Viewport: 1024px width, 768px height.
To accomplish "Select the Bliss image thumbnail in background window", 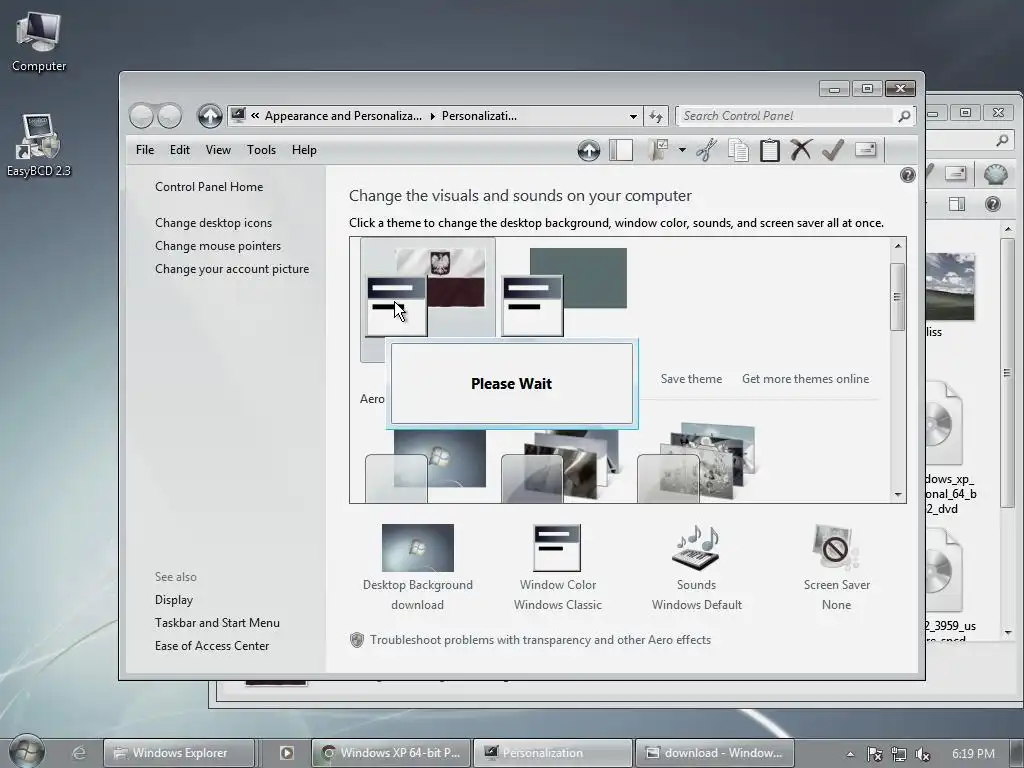I will pyautogui.click(x=950, y=287).
